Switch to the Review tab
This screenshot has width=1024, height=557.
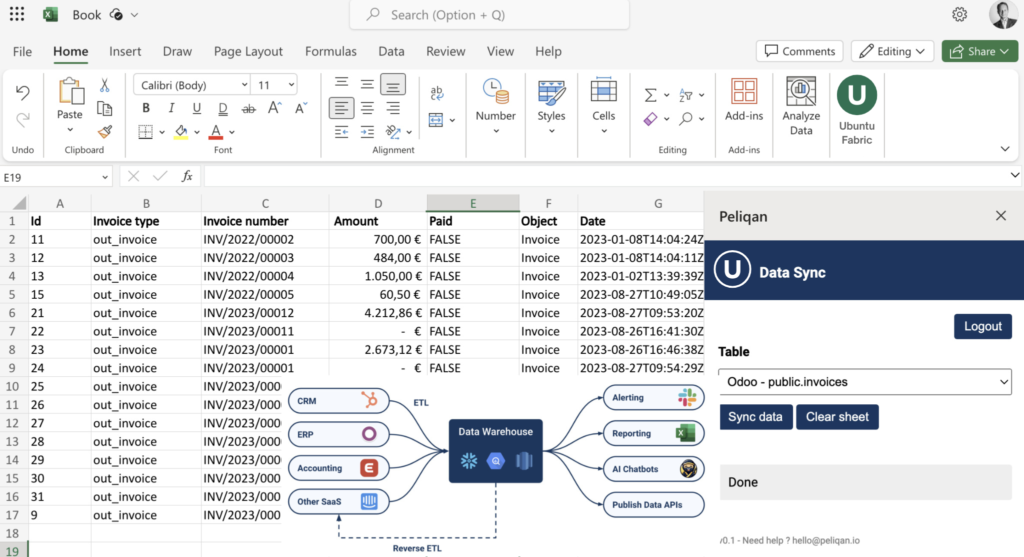point(445,51)
